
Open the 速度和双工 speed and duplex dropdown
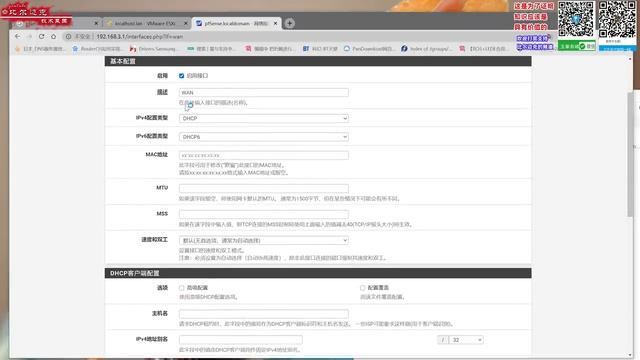coord(264,240)
